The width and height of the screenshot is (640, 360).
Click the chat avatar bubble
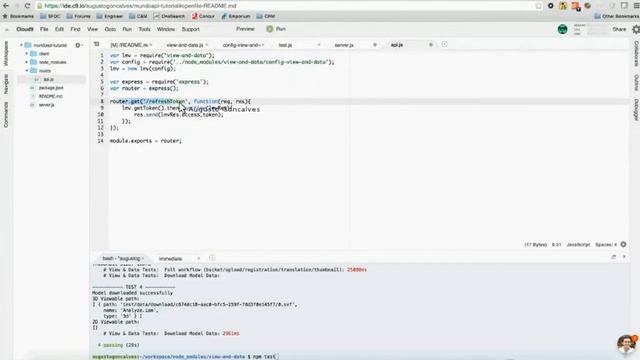pyautogui.click(x=626, y=344)
